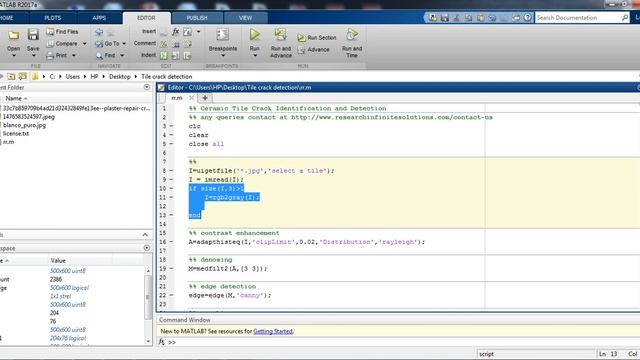Set breakpoint dash at line 16

tap(171, 242)
